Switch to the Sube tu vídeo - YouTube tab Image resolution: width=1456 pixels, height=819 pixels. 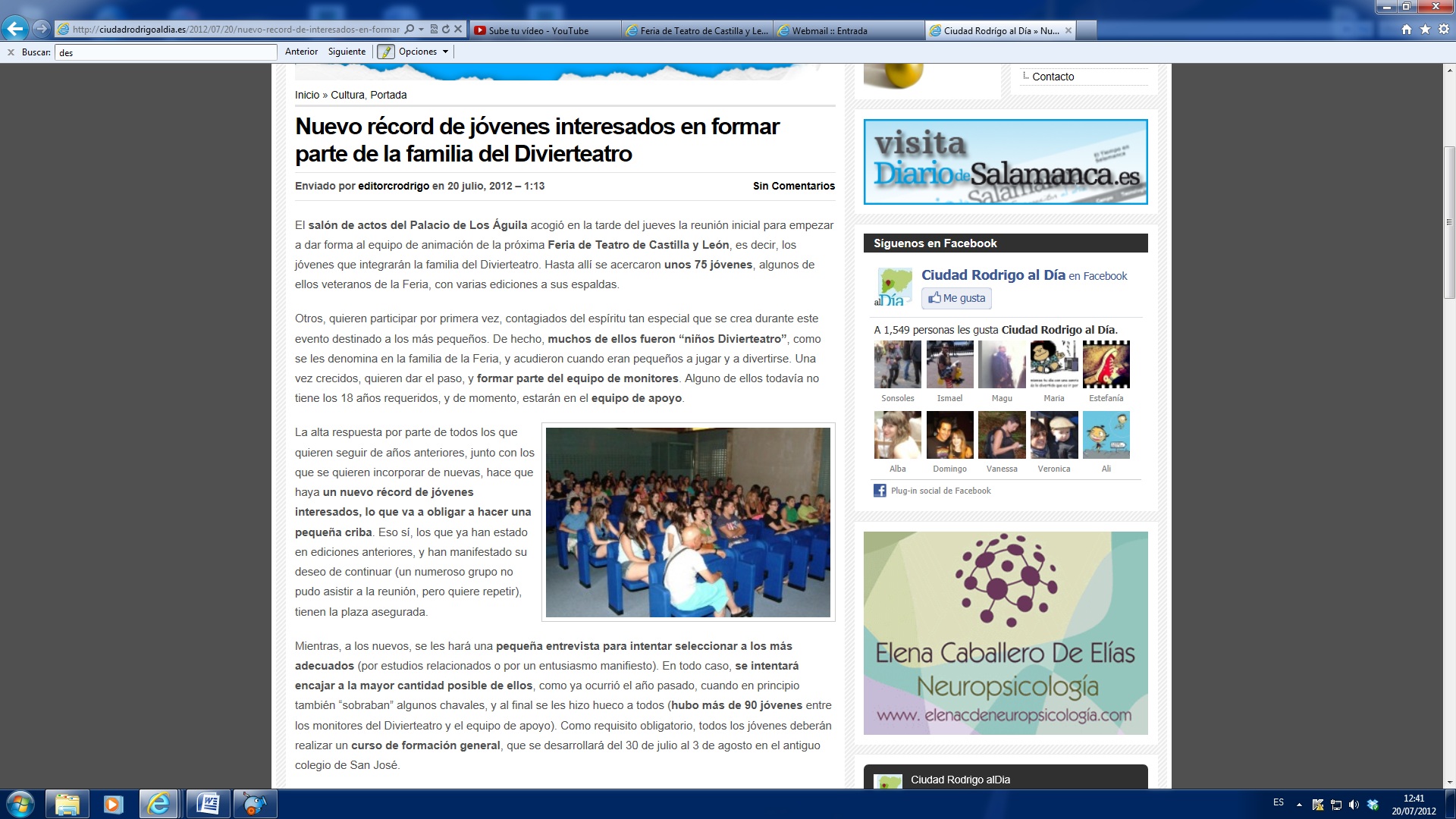tap(544, 30)
